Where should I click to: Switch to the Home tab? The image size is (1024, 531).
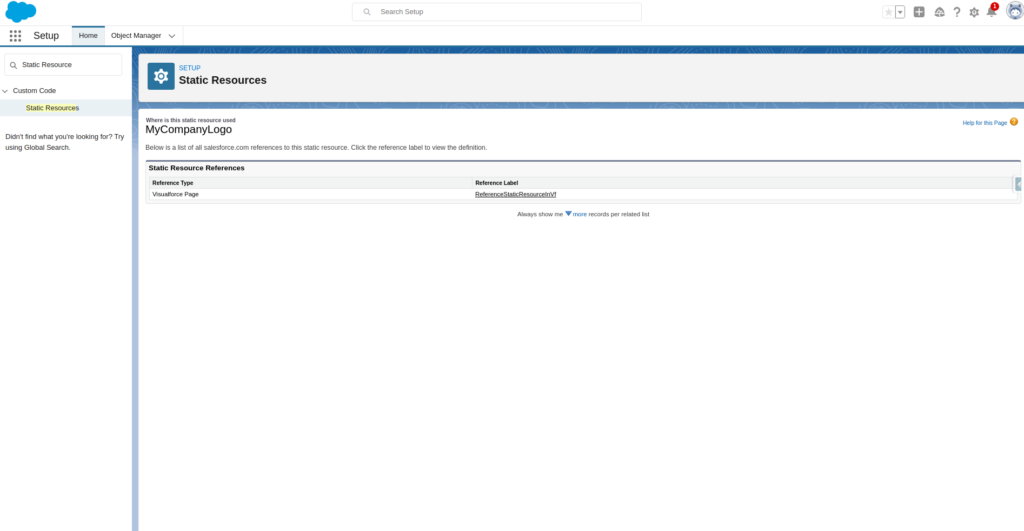[x=88, y=35]
